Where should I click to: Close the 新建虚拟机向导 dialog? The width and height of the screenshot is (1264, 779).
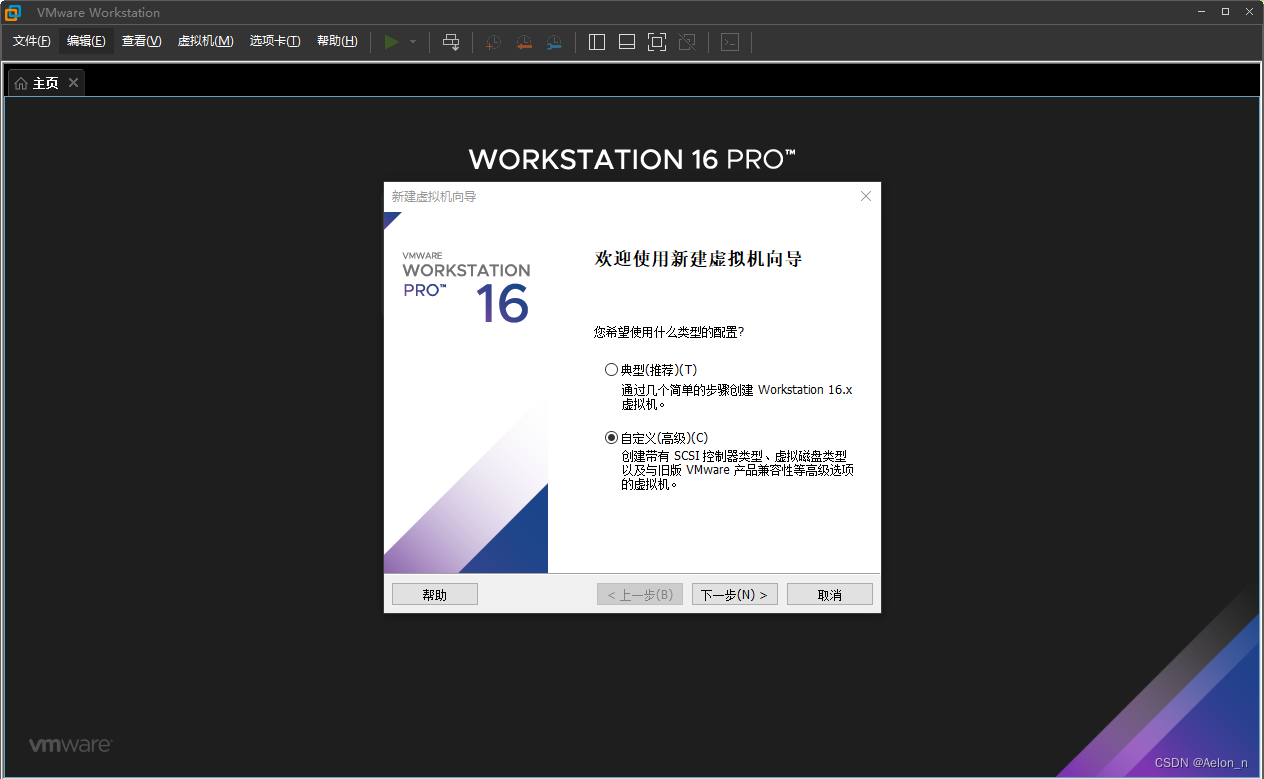(x=866, y=196)
